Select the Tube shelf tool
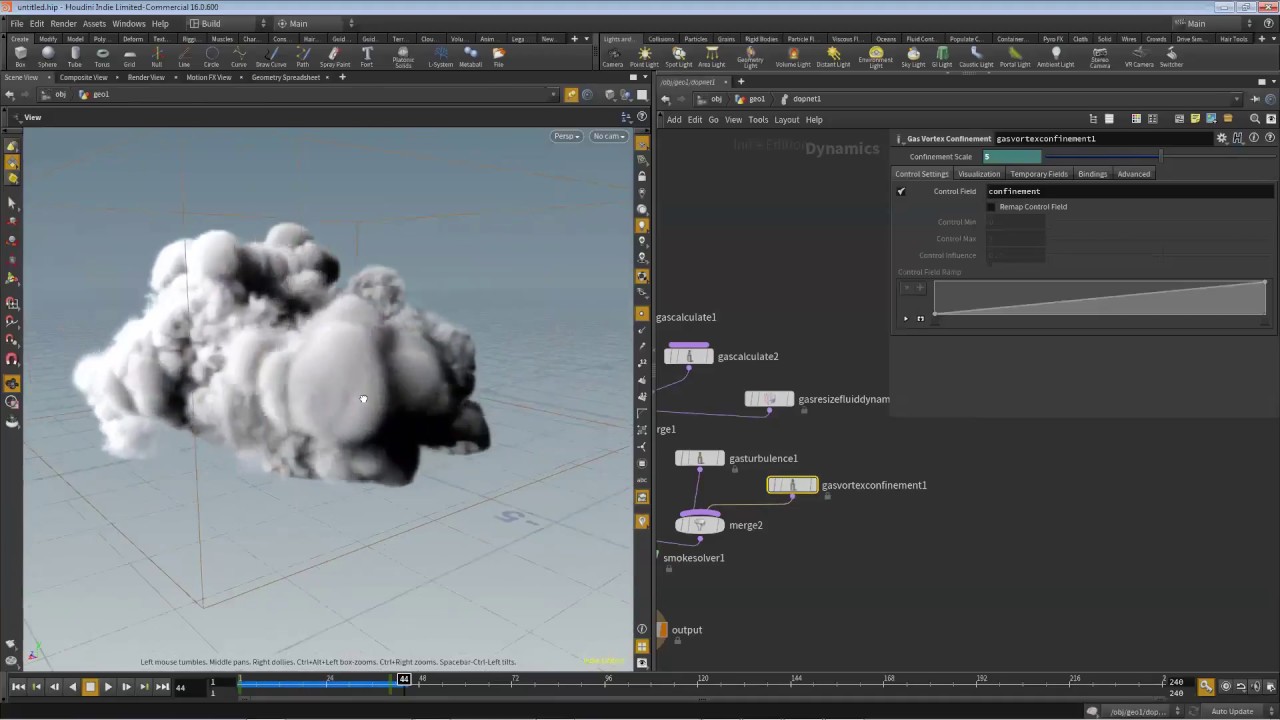This screenshot has height=720, width=1280. point(75,56)
